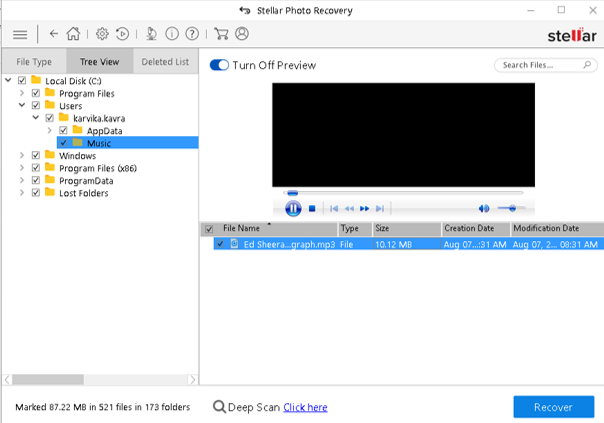The width and height of the screenshot is (604, 423).
Task: Uncheck the Lost Folders checkbox
Action: click(36, 193)
